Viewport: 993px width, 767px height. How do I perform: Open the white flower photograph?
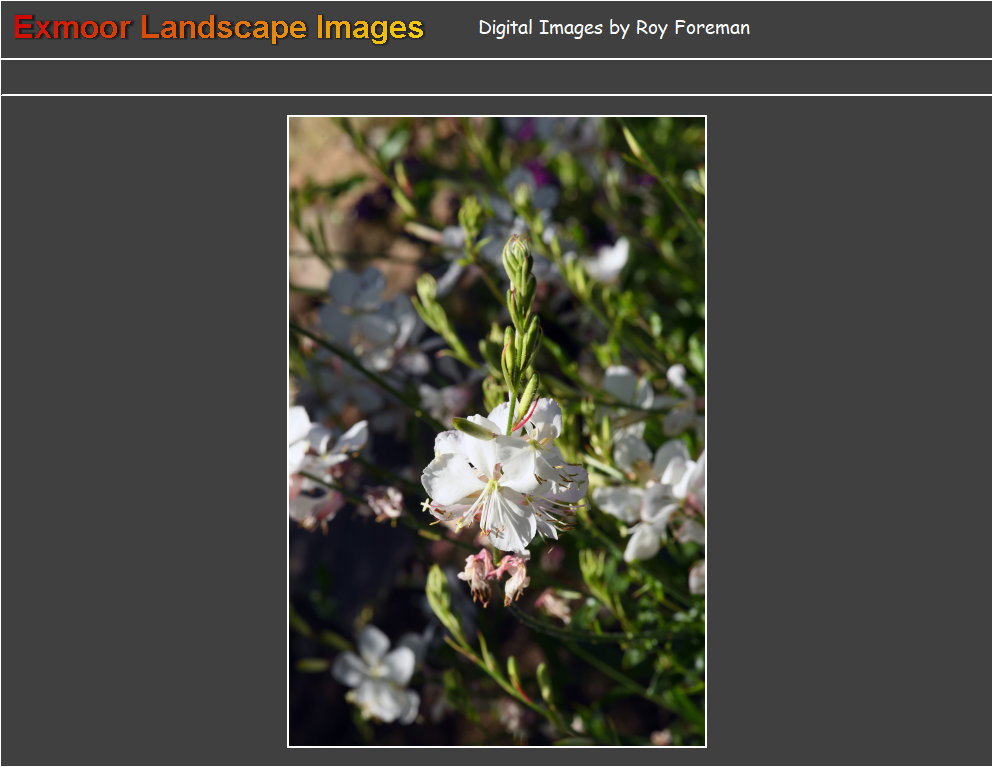tap(497, 431)
